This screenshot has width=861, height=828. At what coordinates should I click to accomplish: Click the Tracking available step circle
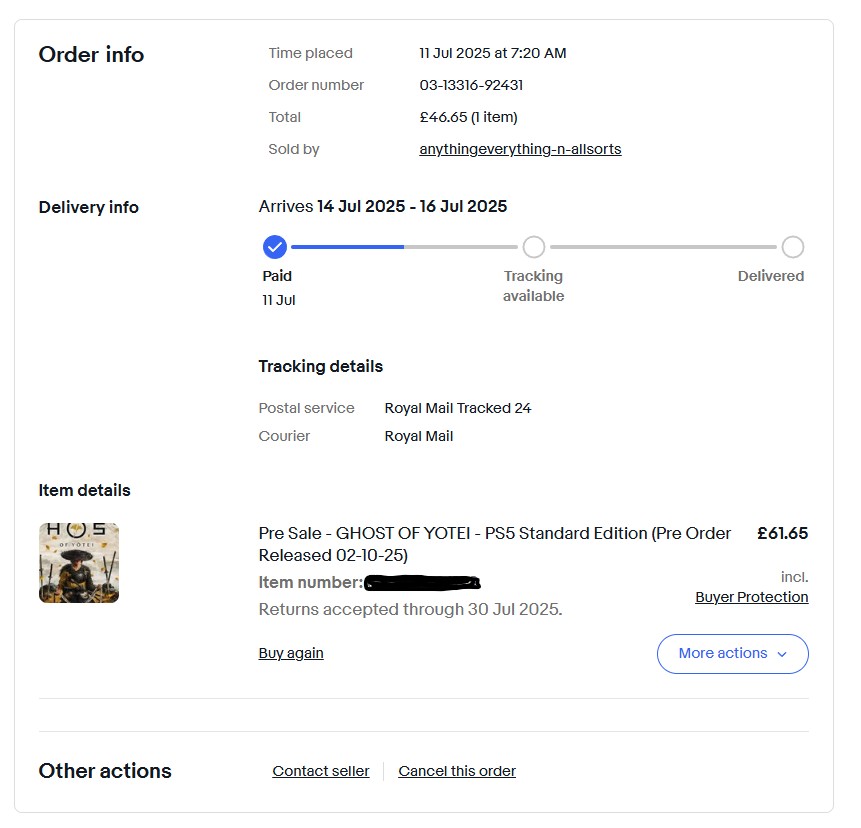coord(534,247)
